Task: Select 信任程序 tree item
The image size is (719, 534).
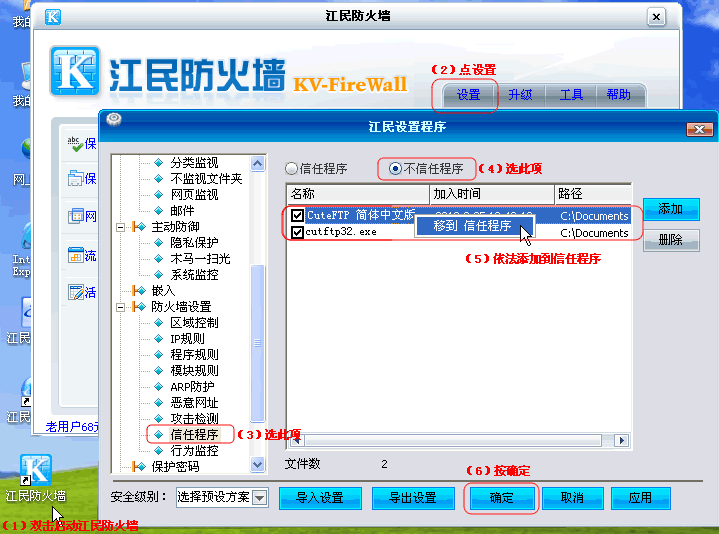Action: (194, 435)
